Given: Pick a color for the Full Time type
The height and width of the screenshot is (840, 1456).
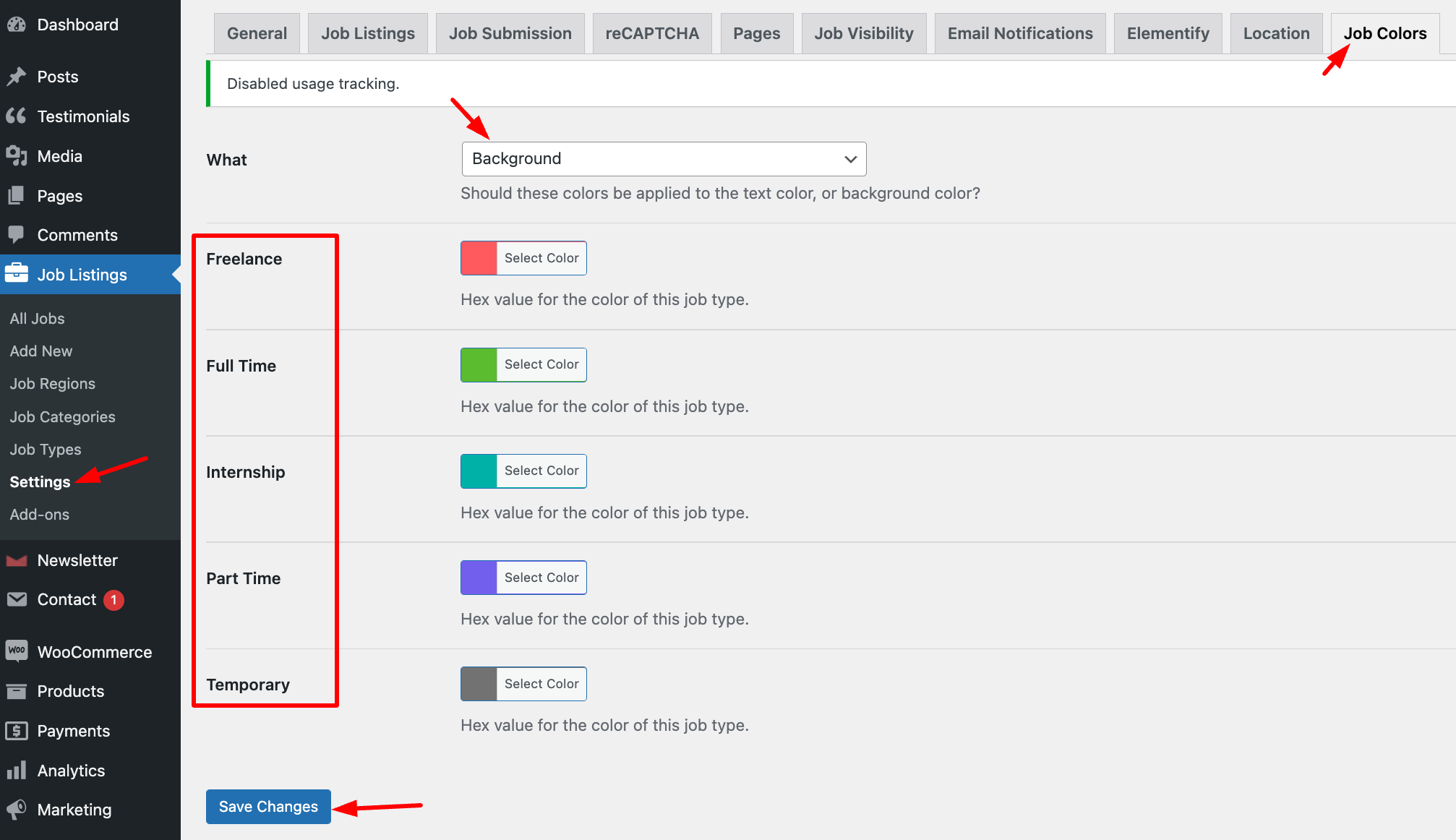Looking at the screenshot, I should 523,364.
